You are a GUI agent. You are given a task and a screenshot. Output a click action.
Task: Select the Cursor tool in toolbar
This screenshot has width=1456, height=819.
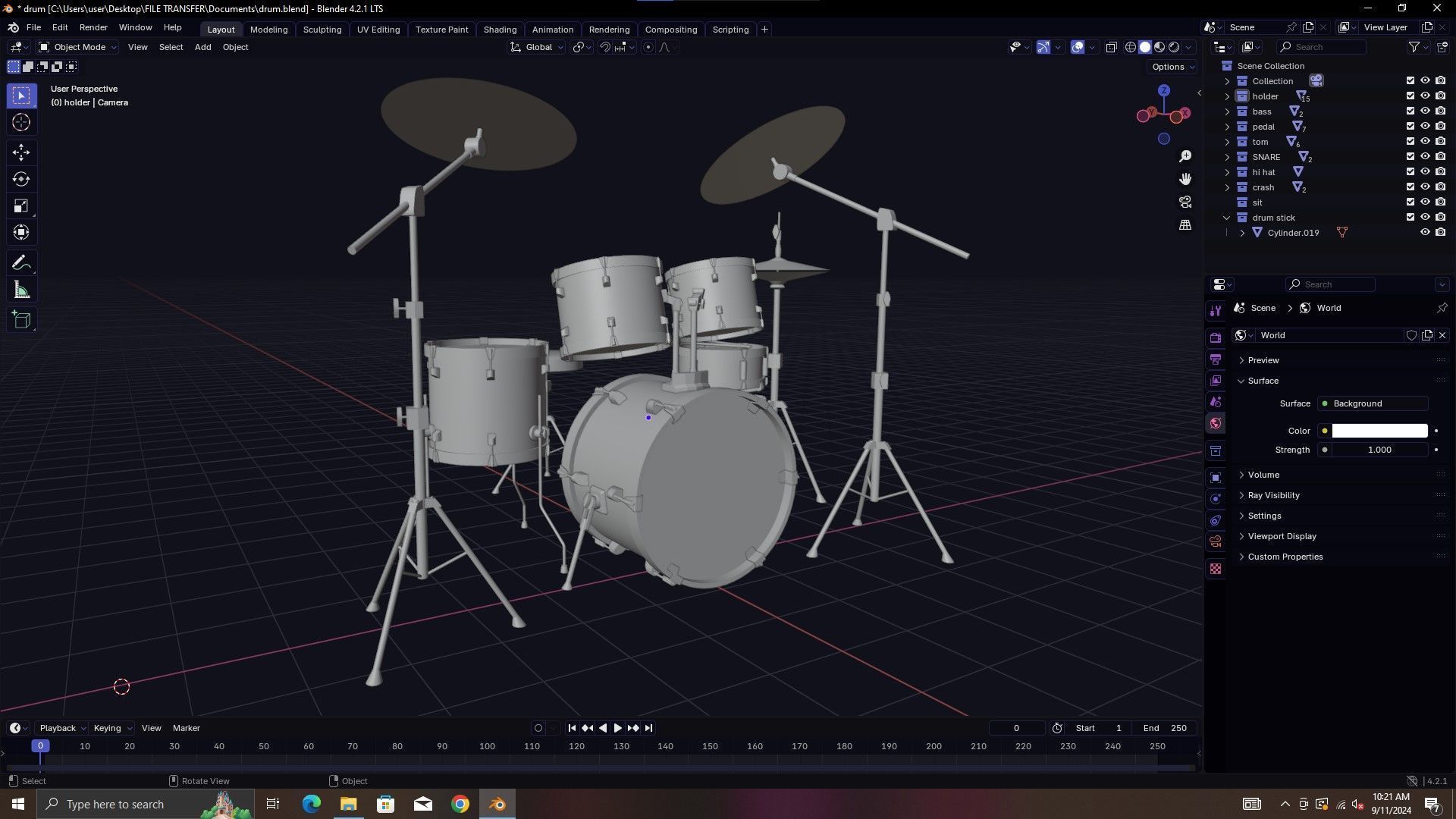tap(21, 122)
